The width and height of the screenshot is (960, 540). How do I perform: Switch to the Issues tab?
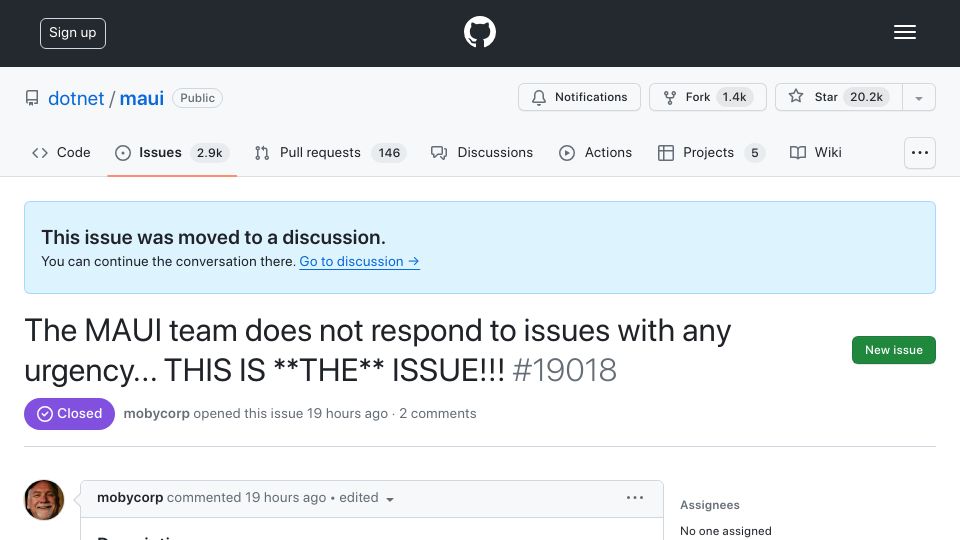point(172,152)
